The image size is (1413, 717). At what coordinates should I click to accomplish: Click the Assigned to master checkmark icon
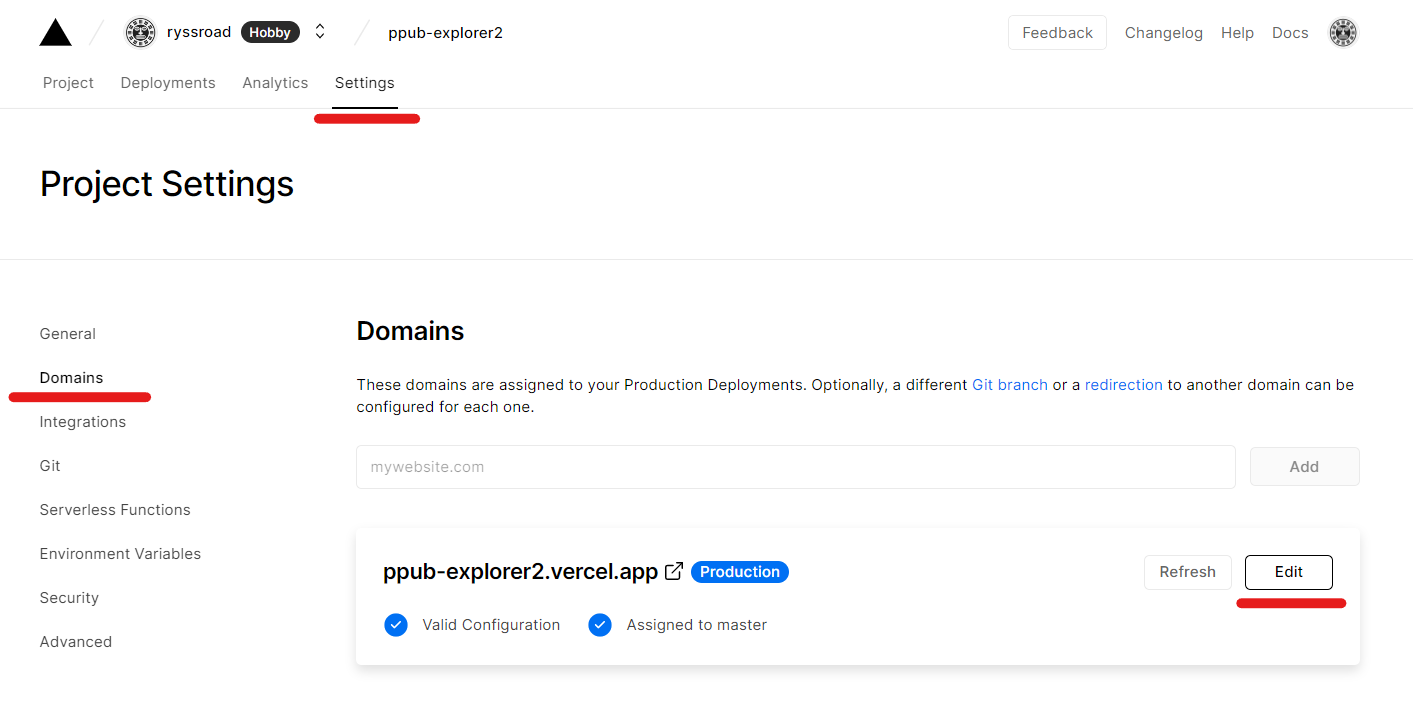pos(600,625)
